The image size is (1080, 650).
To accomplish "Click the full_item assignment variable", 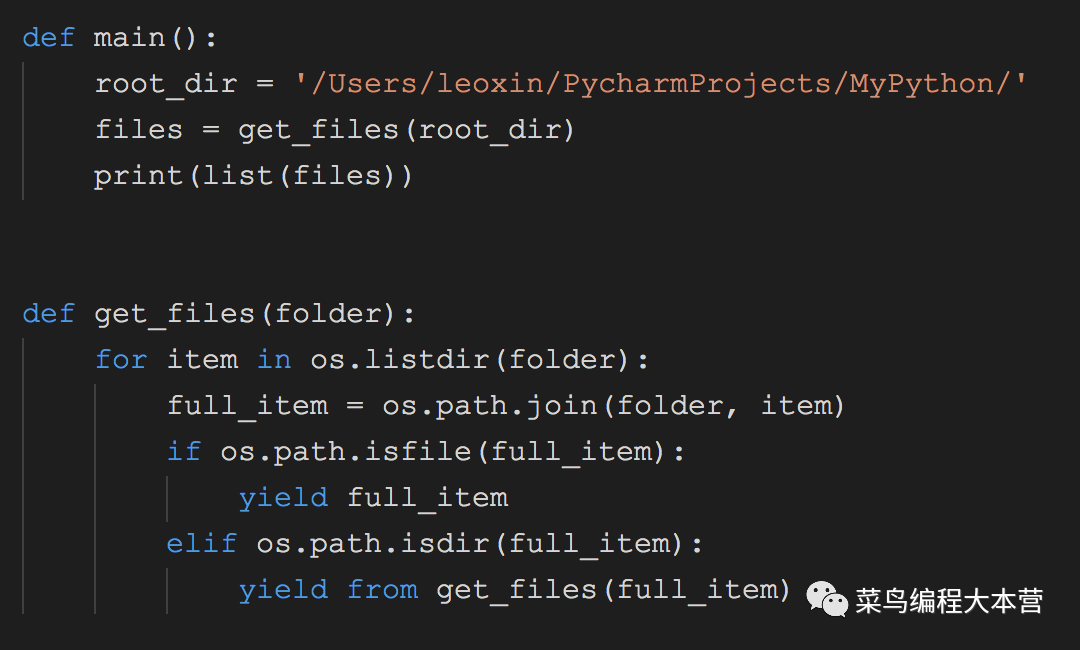I will tap(248, 406).
